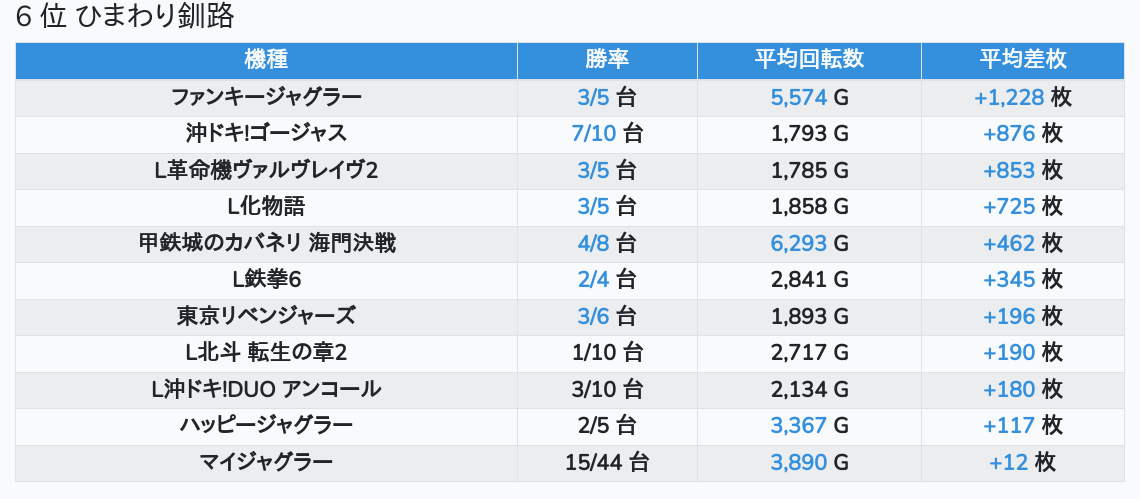The width and height of the screenshot is (1140, 499).
Task: Select the 東京リベンジャーズ row
Action: pyautogui.click(x=266, y=316)
